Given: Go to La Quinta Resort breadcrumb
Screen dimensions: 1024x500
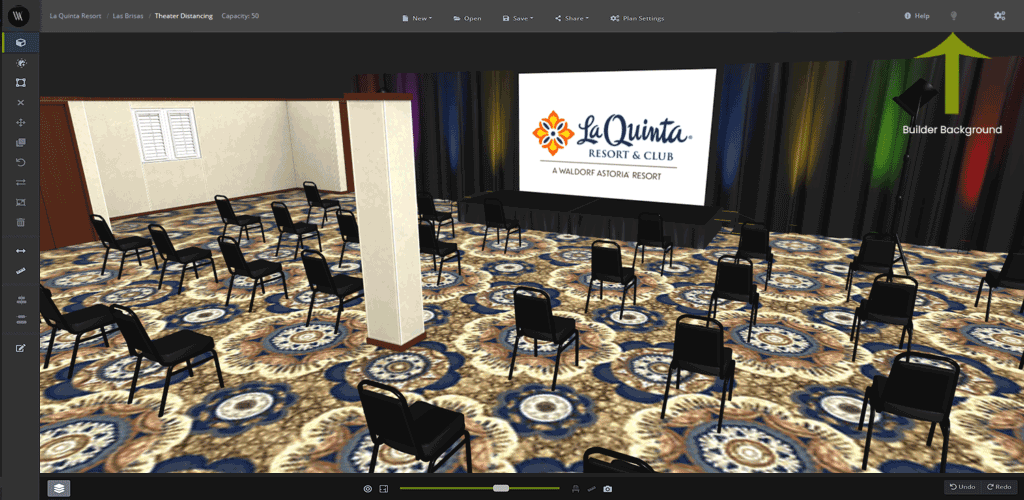Looking at the screenshot, I should pyautogui.click(x=75, y=16).
